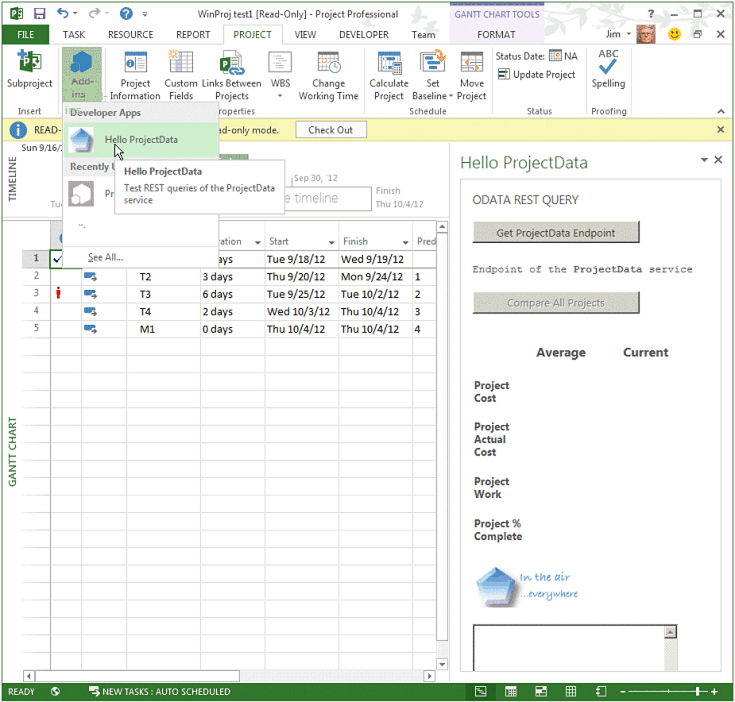
Task: Click the Custom Fields icon
Action: point(181,64)
